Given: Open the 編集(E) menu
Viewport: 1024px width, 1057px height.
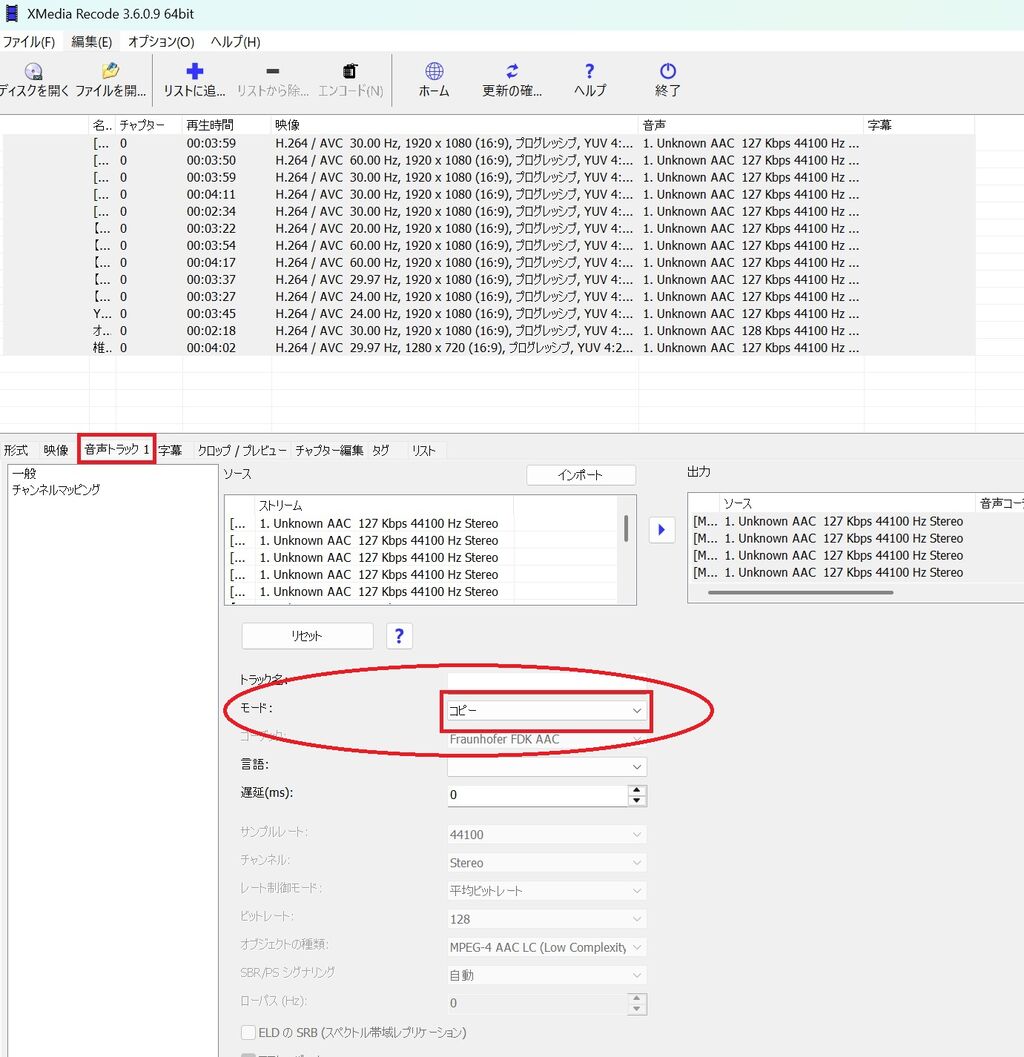Looking at the screenshot, I should point(92,42).
